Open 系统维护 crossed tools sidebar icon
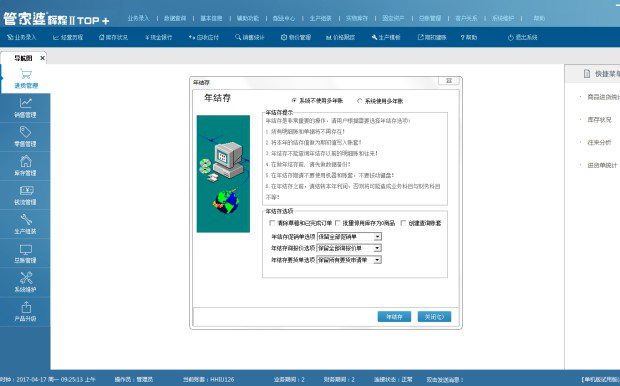The height and width of the screenshot is (386, 620). pos(26,278)
